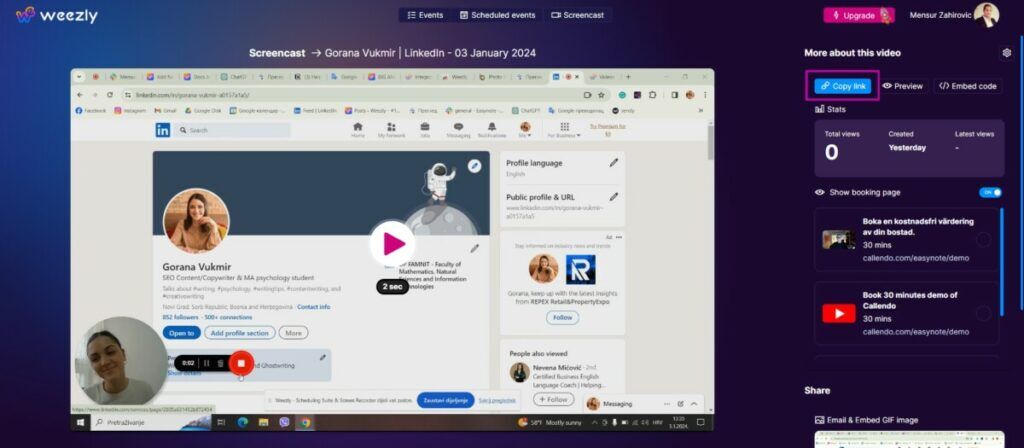
Task: Click the pink Upgrade button
Action: pos(858,15)
